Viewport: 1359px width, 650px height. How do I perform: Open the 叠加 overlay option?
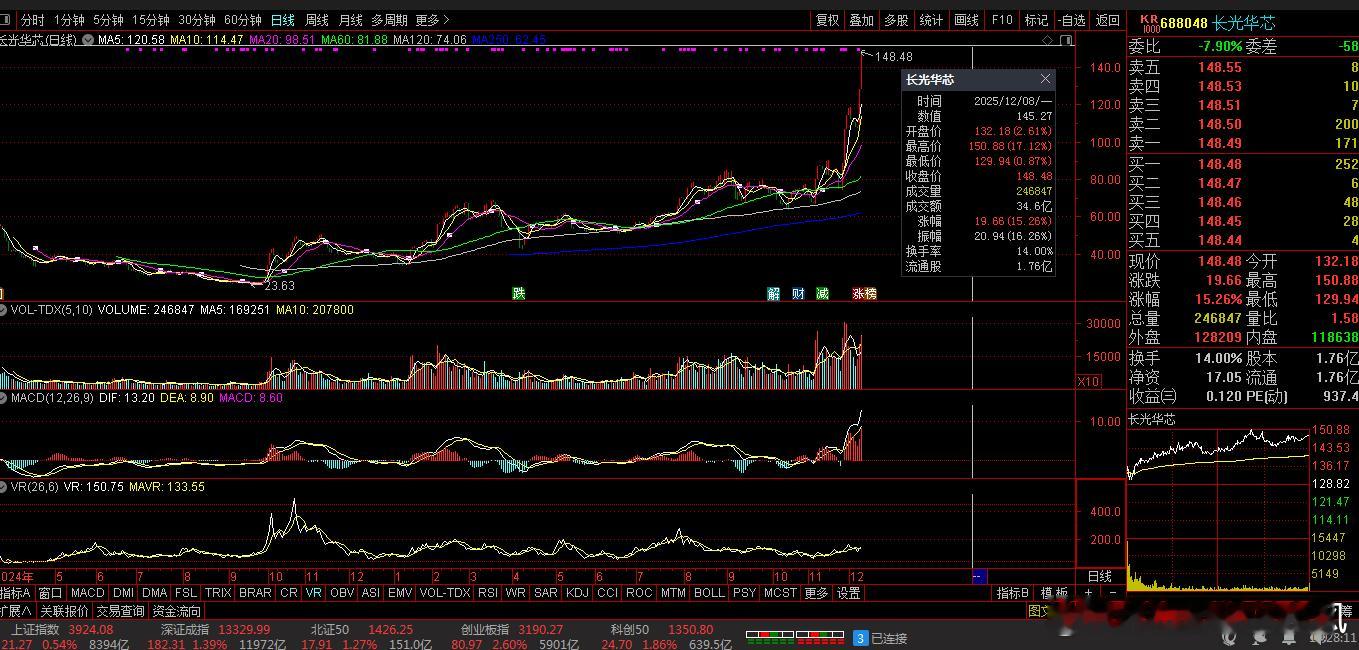click(861, 20)
